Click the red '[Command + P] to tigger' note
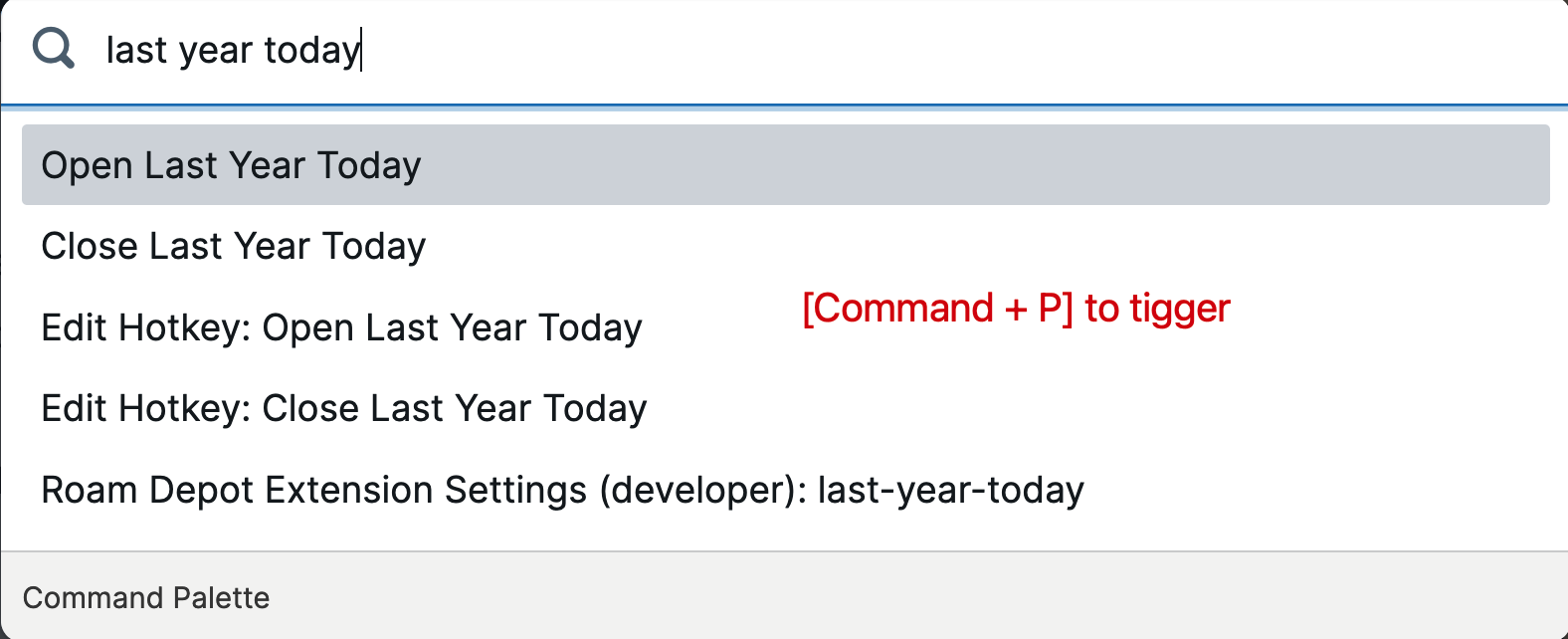This screenshot has height=639, width=1568. 1016,309
